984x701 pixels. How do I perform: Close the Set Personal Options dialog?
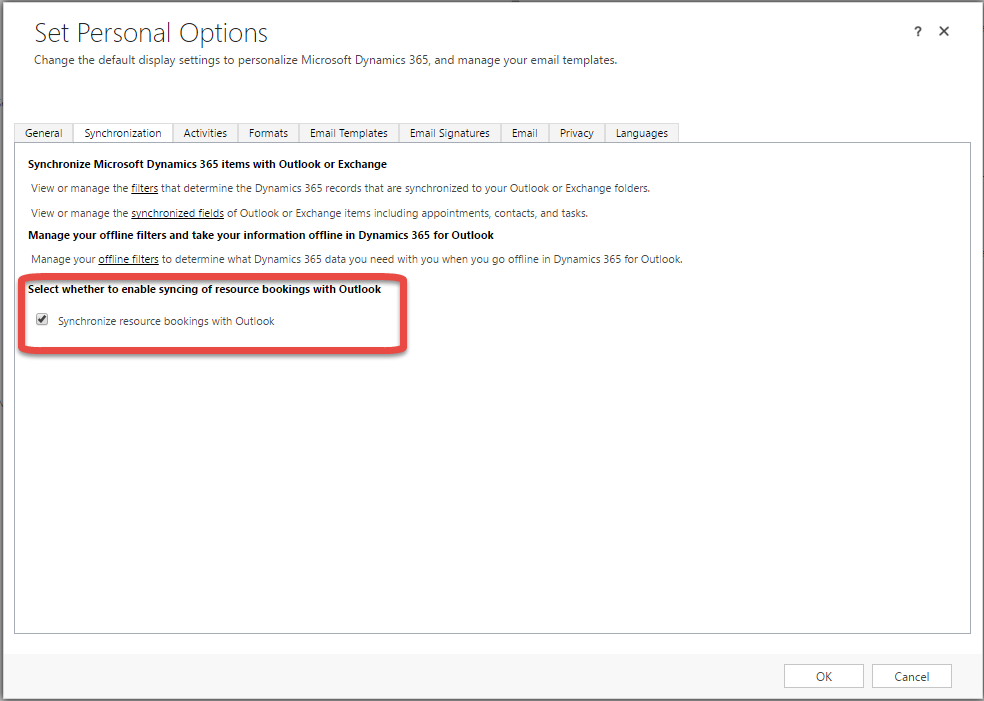pyautogui.click(x=944, y=31)
